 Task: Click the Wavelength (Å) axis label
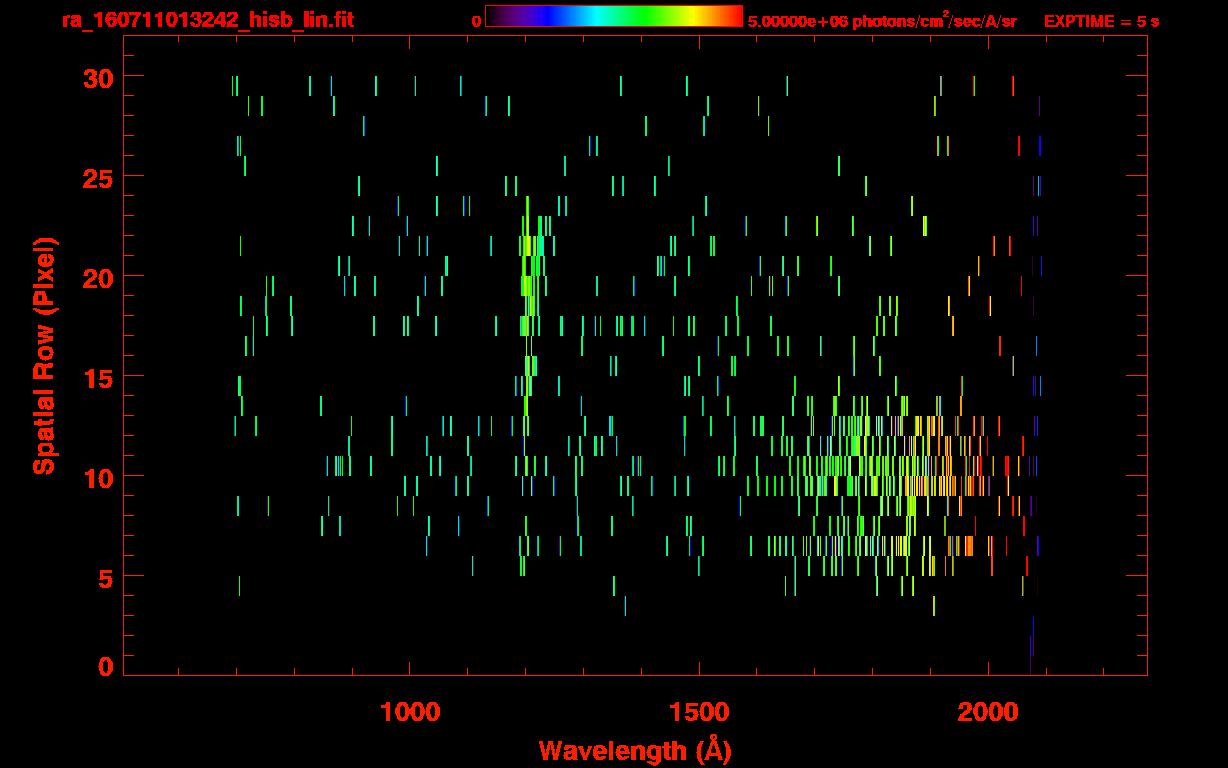[x=635, y=750]
